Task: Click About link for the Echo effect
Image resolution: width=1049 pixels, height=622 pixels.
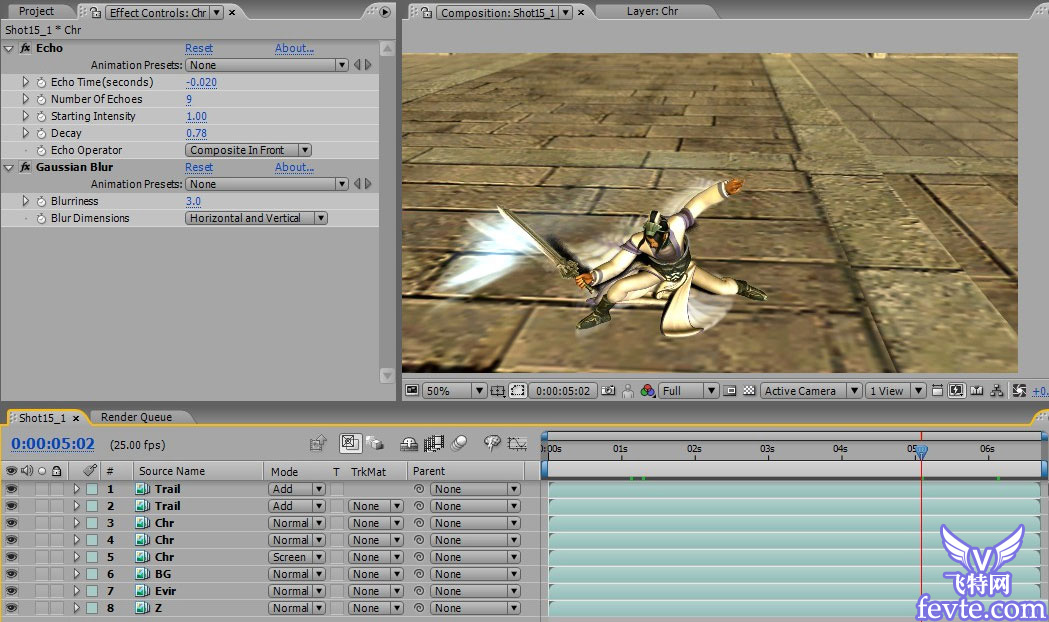Action: tap(294, 48)
